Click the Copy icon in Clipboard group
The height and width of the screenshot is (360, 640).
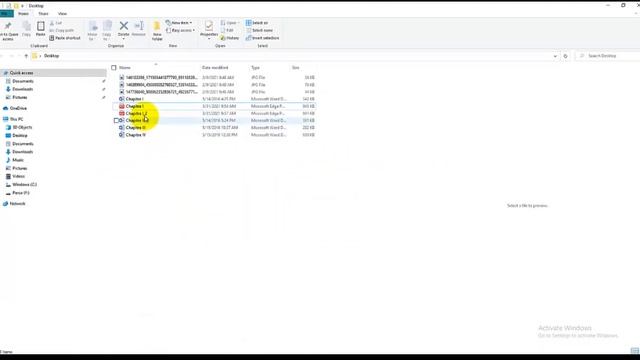tap(27, 27)
